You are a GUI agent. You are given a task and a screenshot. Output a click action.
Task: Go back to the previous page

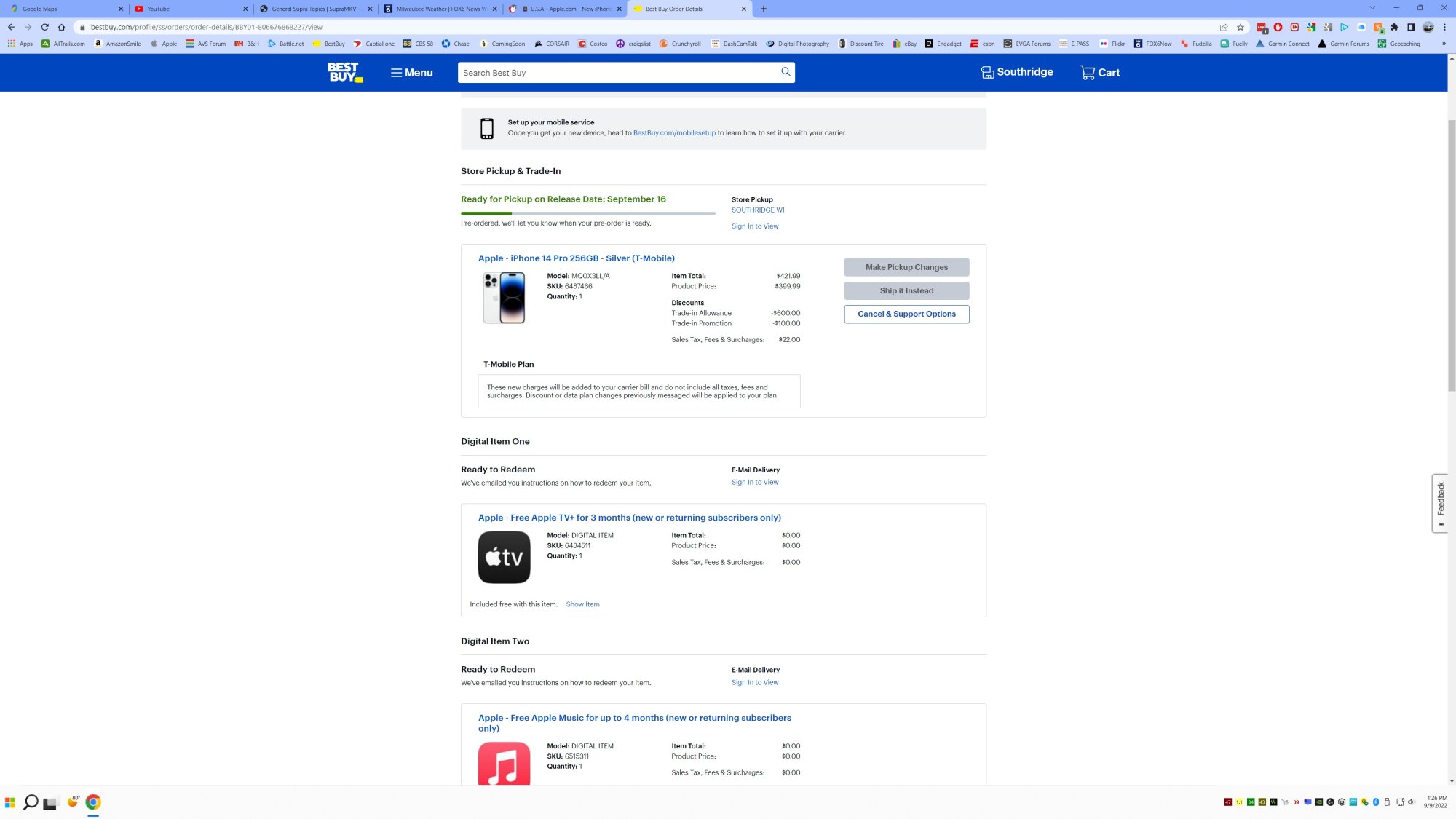pos(11,27)
